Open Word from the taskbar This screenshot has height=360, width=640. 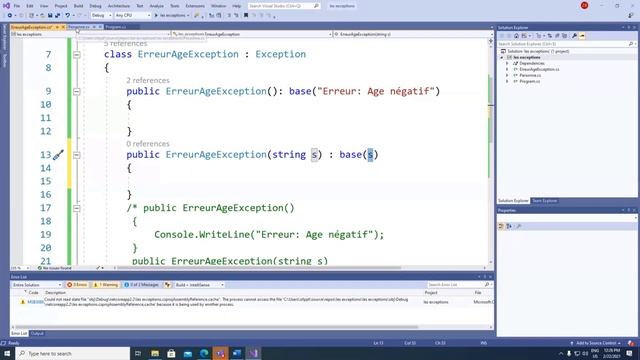[x=237, y=353]
